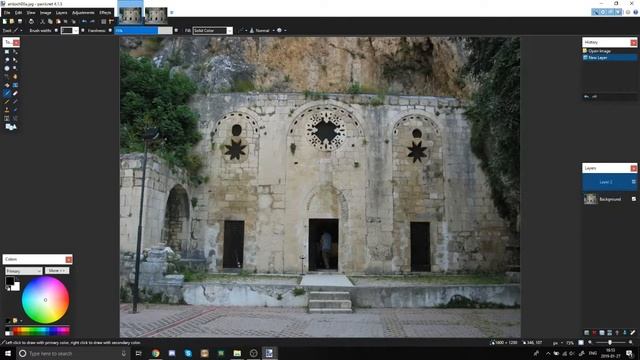Open the Tool chooser dropdown
Screen dimensions: 640x360
(x=18, y=31)
